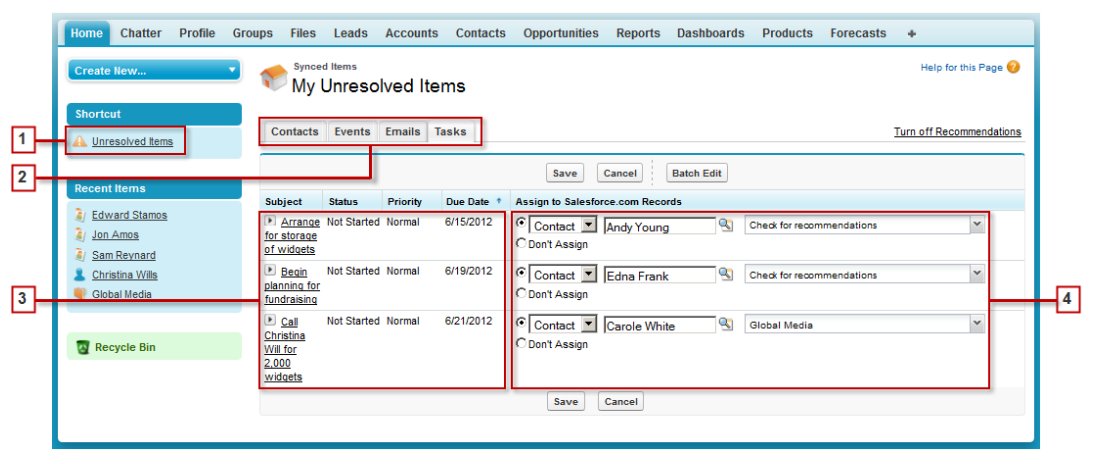Open the Leads tab

click(x=351, y=33)
